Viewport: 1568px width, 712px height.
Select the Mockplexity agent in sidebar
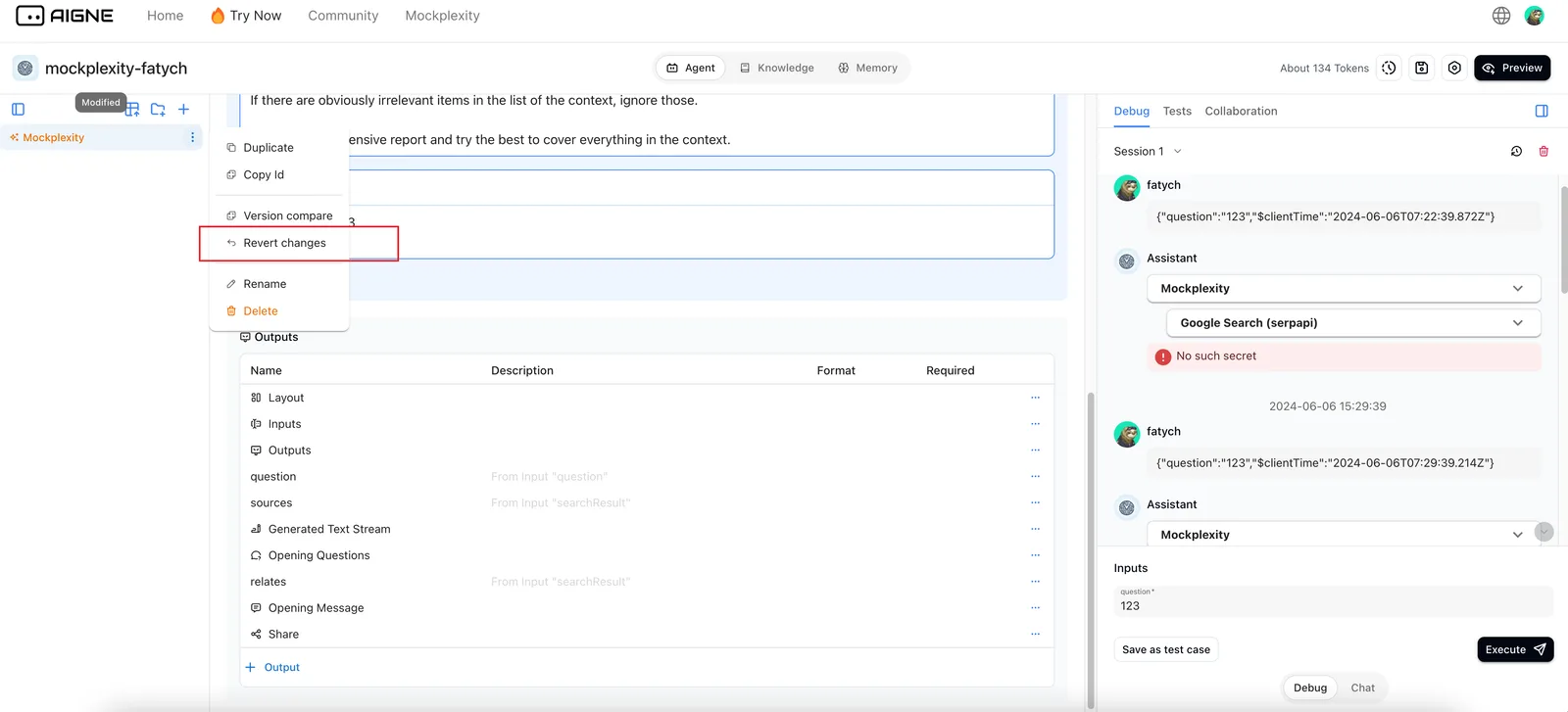tap(103, 137)
